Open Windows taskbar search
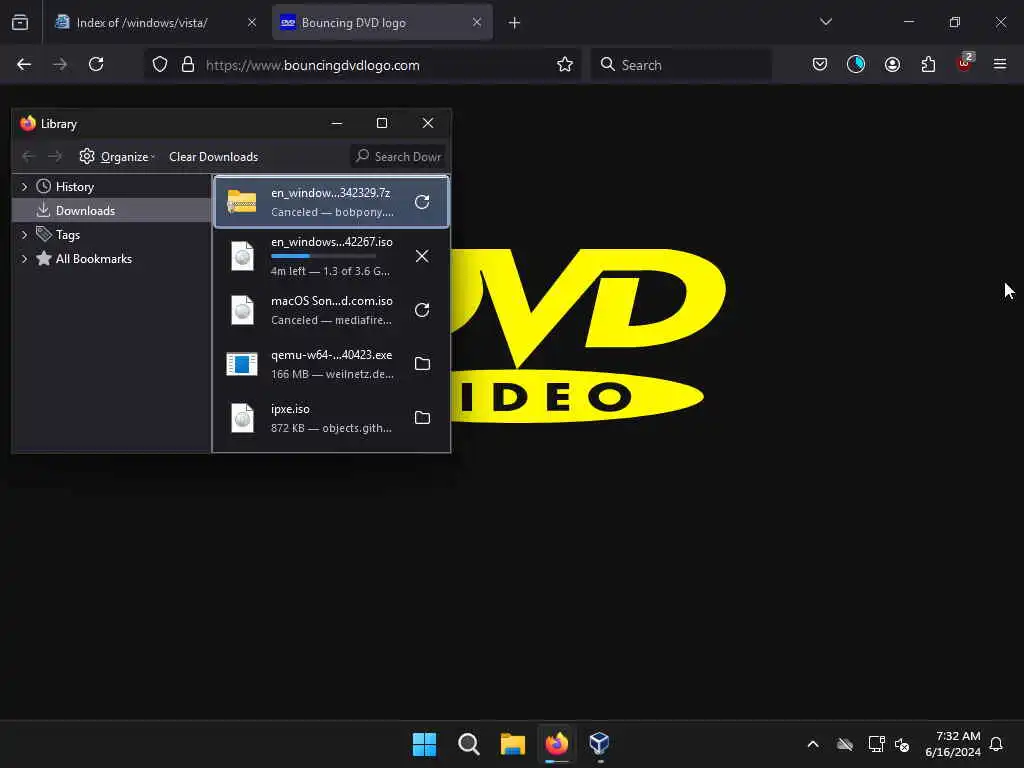This screenshot has width=1024, height=768. coord(469,744)
